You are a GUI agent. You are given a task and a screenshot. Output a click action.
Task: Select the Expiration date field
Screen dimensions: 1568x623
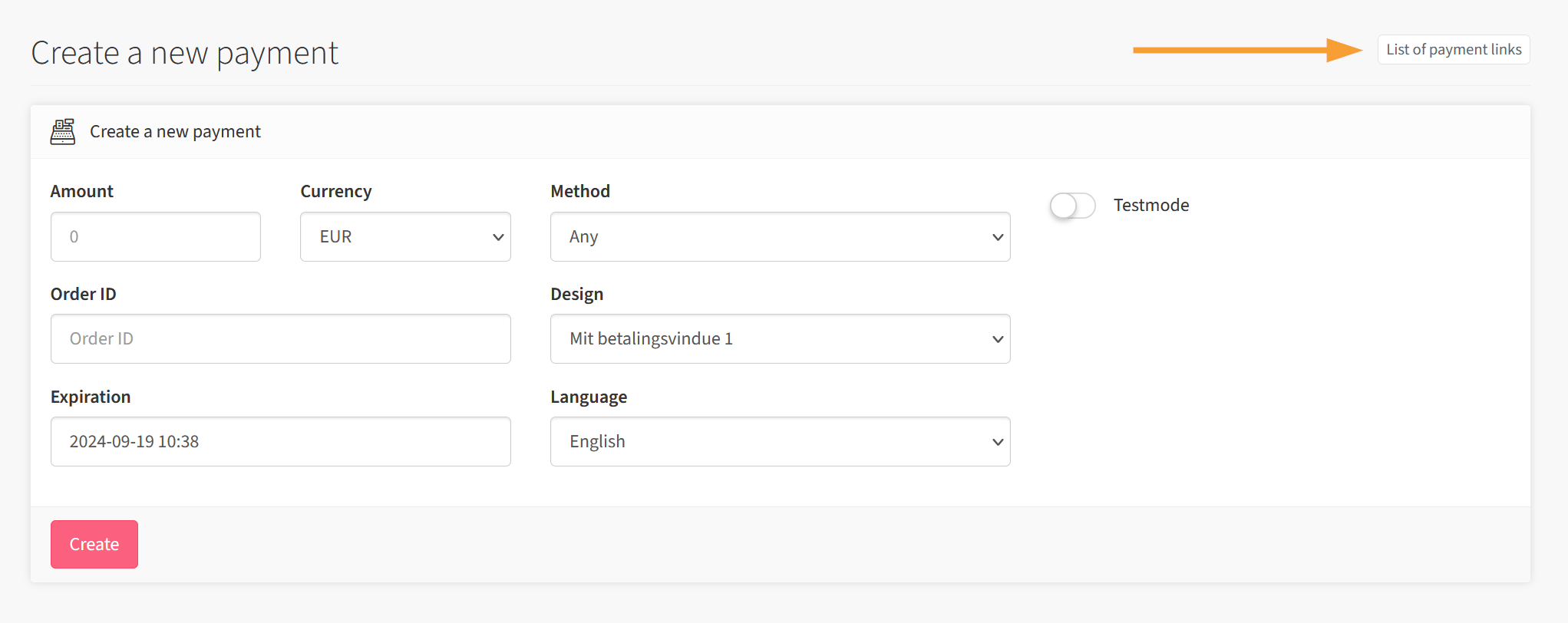pyautogui.click(x=280, y=442)
